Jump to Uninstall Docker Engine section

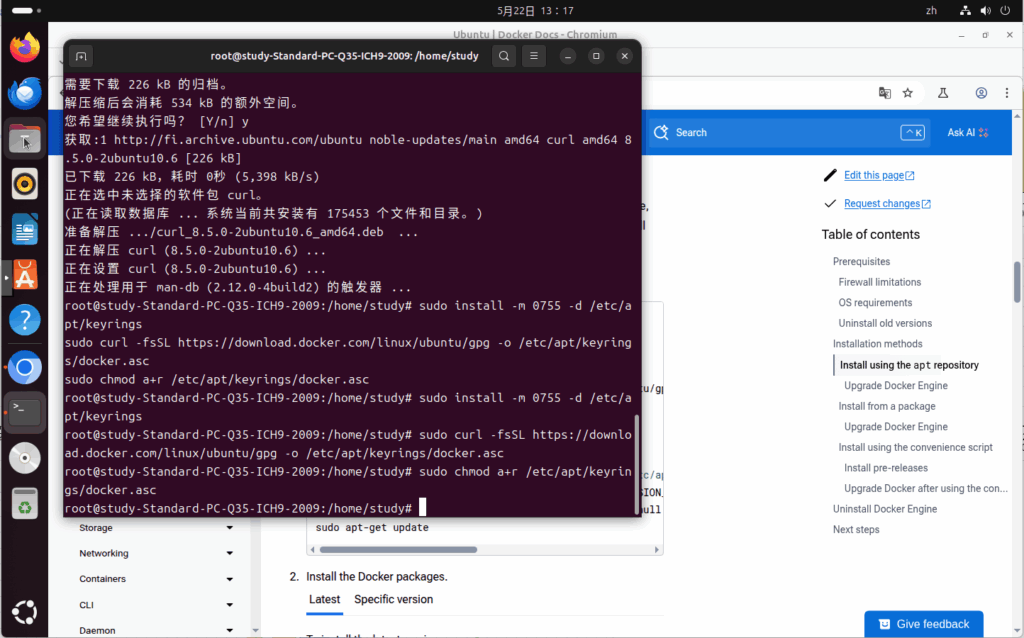point(885,509)
